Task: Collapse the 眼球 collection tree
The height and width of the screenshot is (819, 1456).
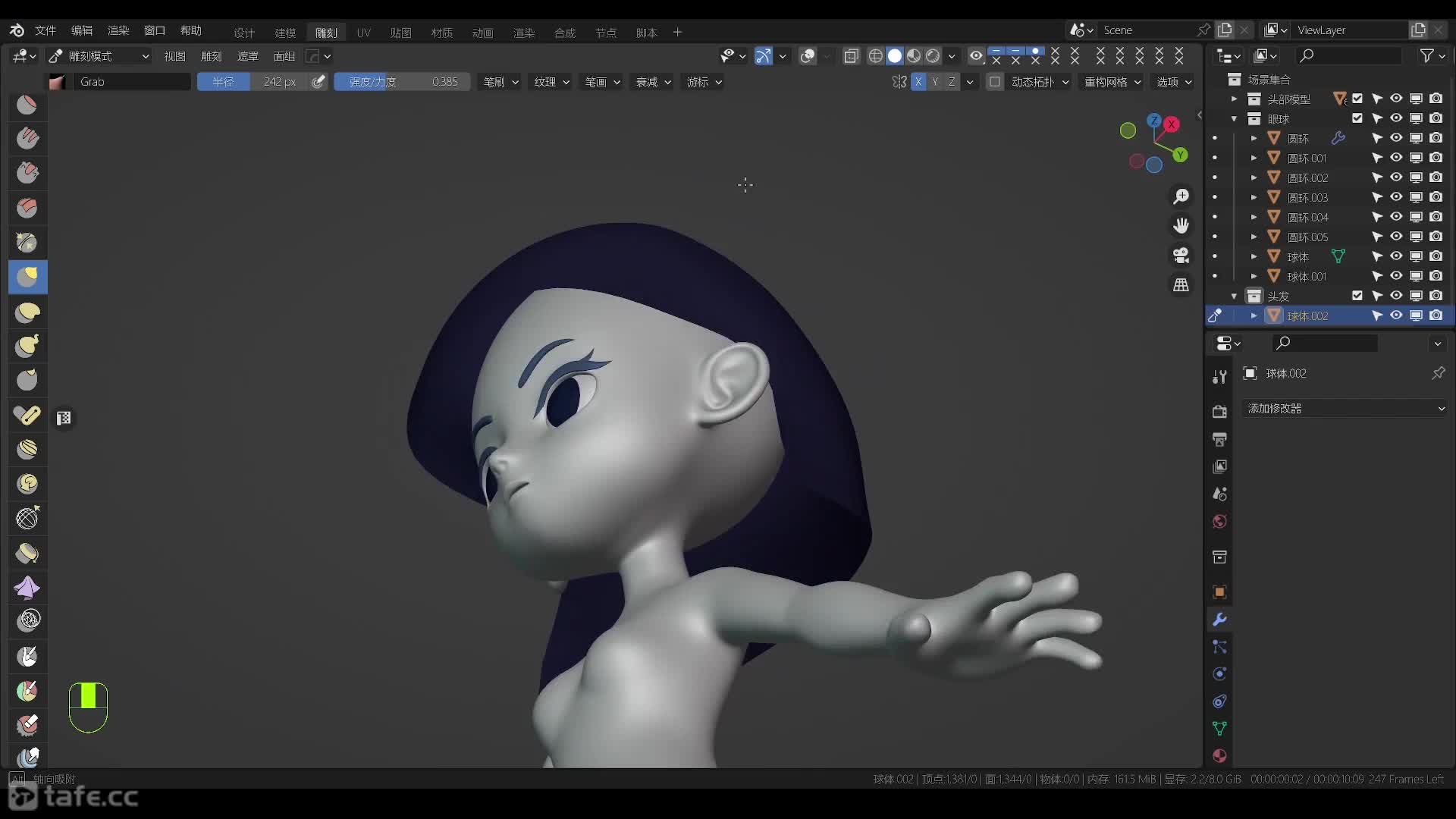Action: pos(1234,119)
